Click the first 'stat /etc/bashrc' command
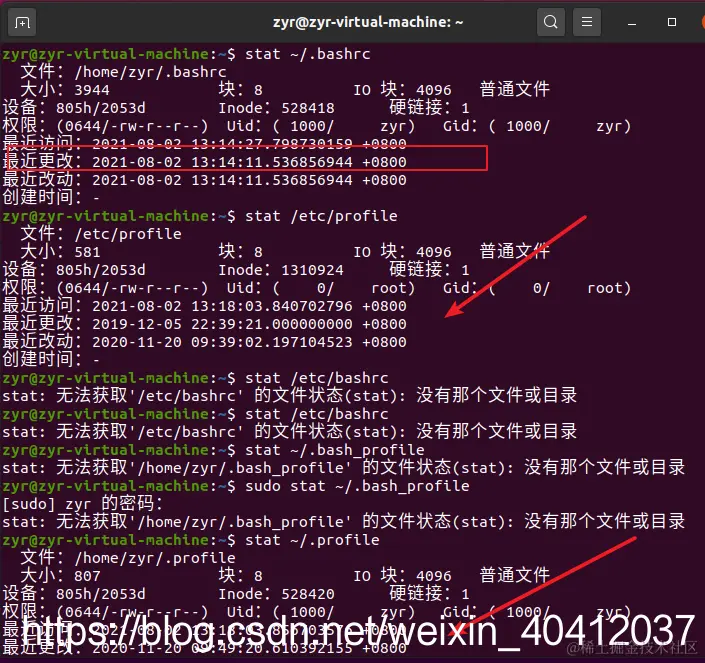 pos(317,378)
